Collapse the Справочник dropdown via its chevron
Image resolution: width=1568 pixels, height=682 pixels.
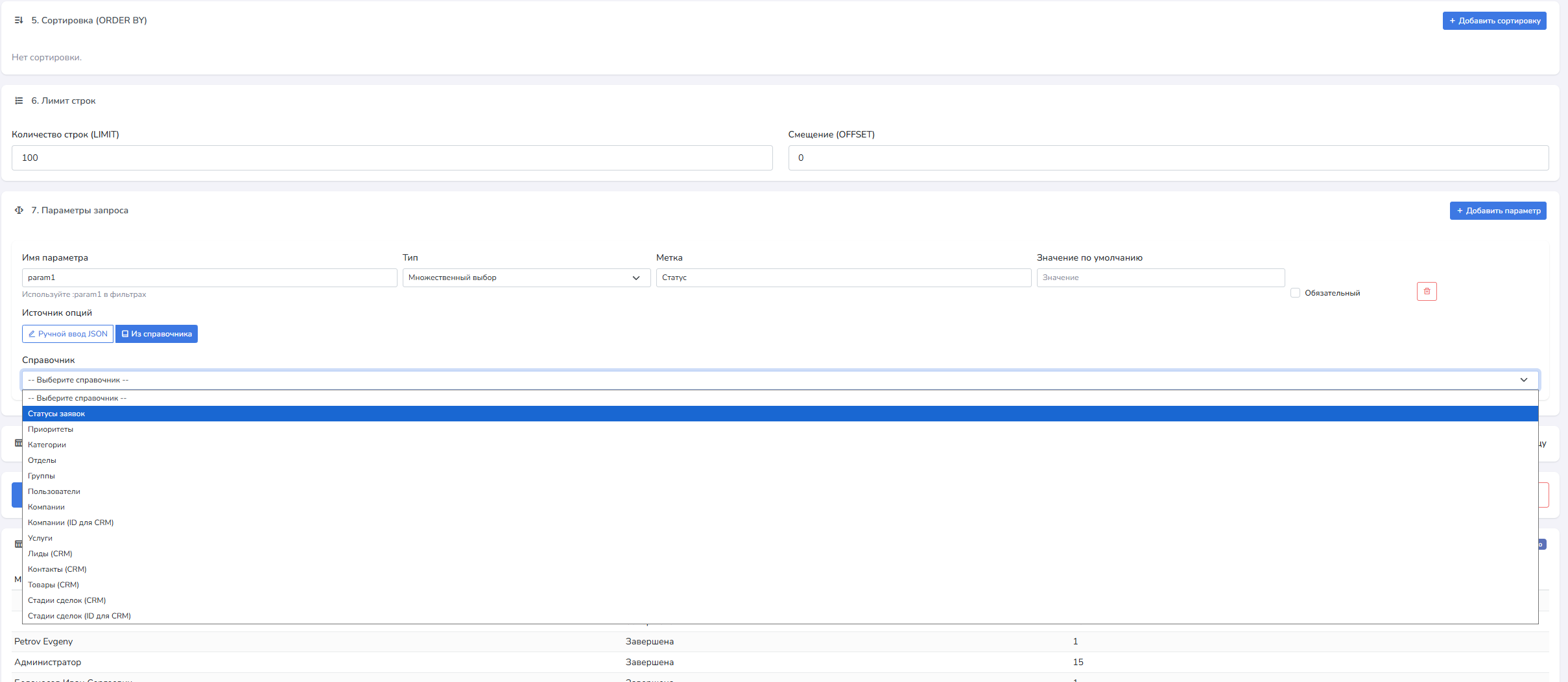[x=1523, y=380]
